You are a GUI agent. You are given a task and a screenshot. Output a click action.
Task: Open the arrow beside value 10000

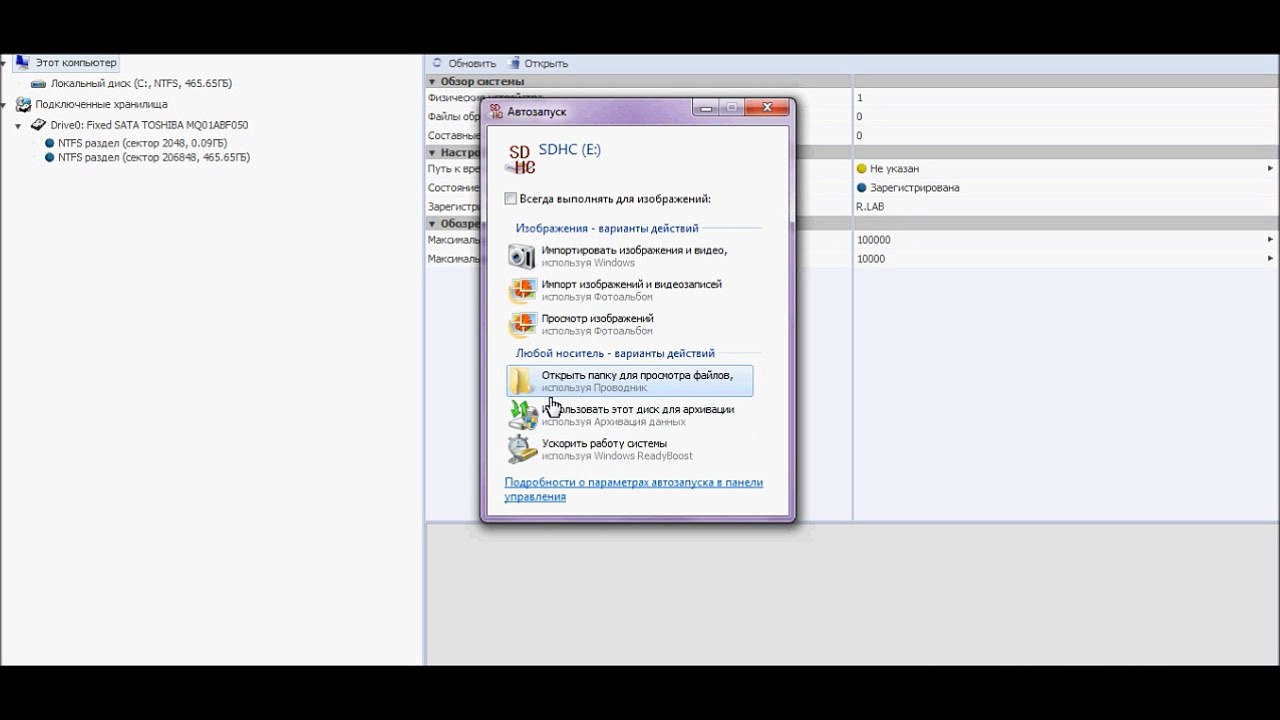pyautogui.click(x=1271, y=259)
